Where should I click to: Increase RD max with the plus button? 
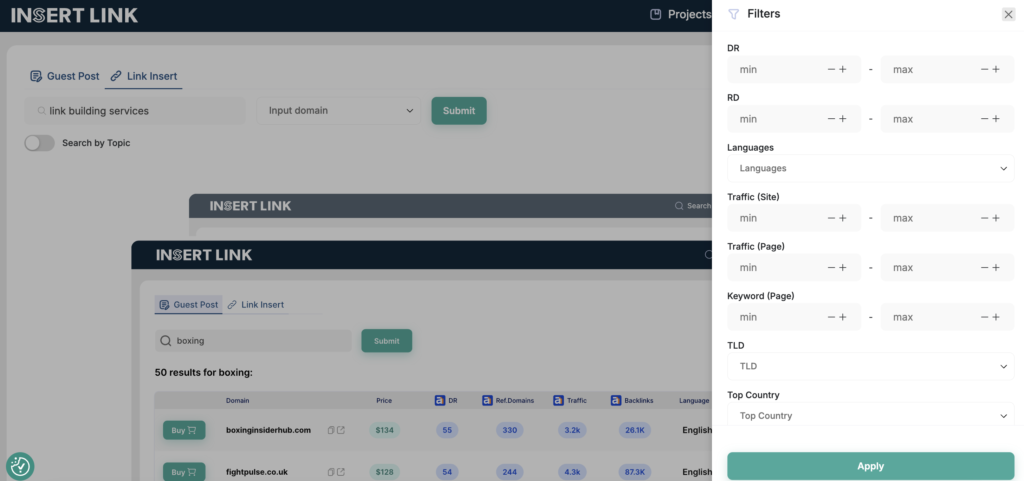tap(996, 119)
